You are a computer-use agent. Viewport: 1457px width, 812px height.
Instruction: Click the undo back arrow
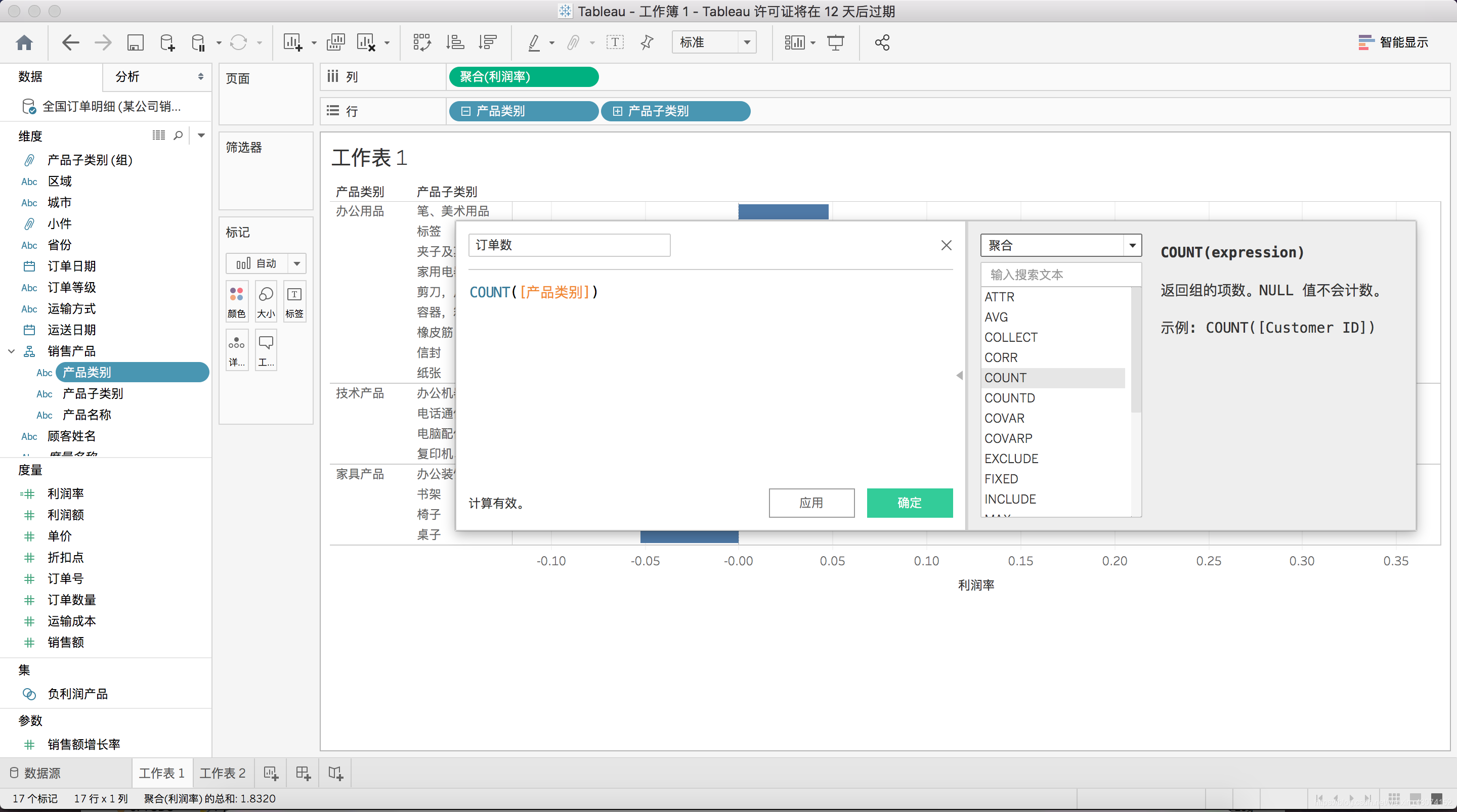click(71, 42)
